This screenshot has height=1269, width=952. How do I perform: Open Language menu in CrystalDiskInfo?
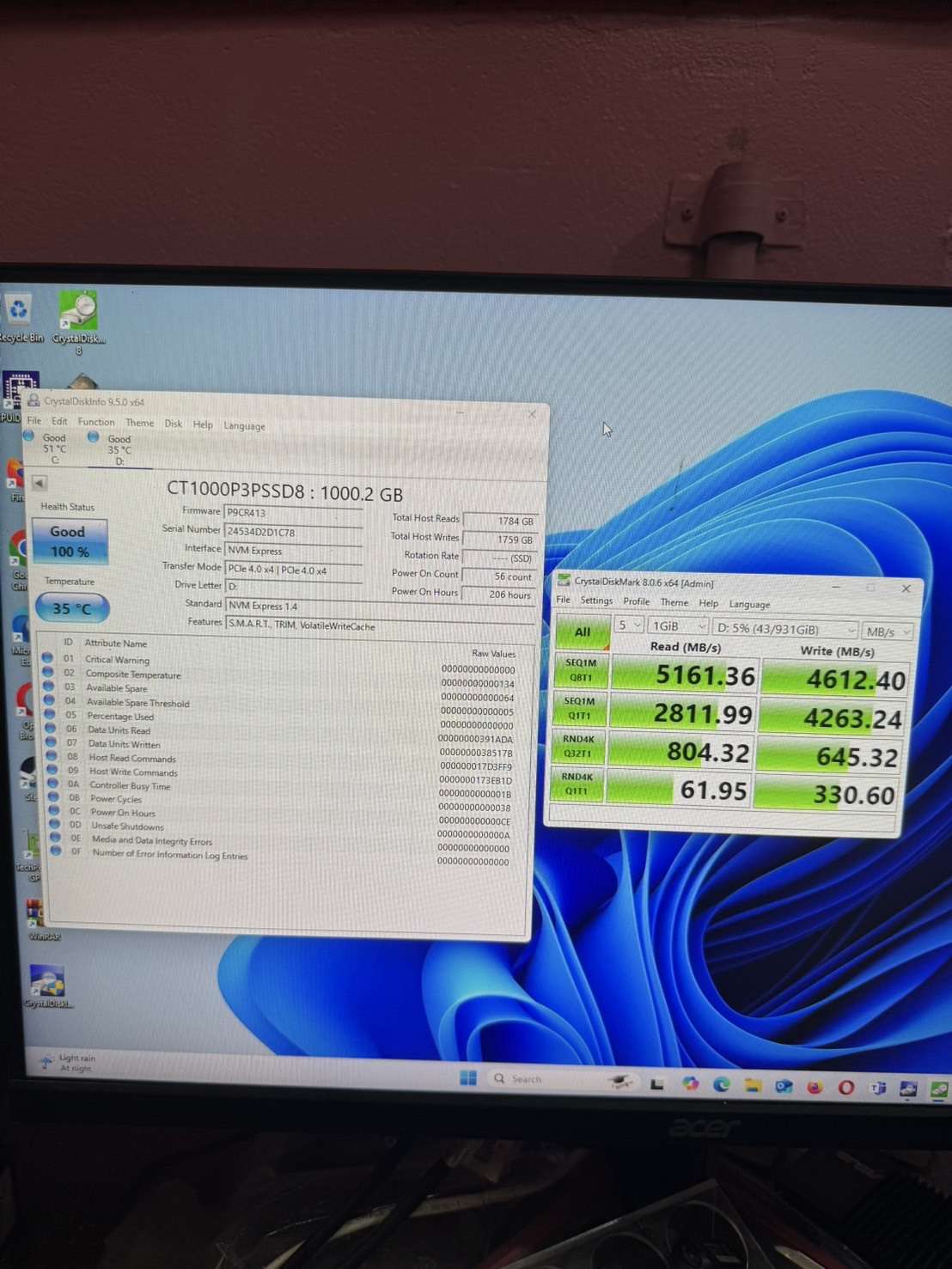coord(244,425)
